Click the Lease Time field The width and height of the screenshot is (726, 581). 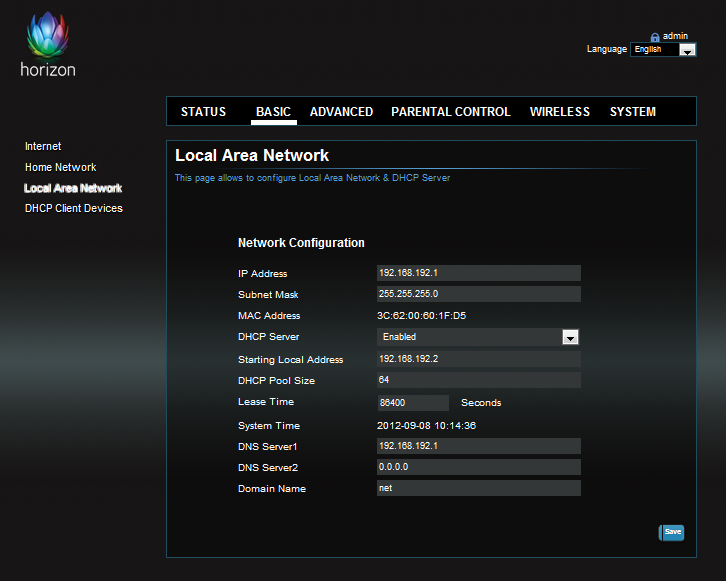click(413, 403)
